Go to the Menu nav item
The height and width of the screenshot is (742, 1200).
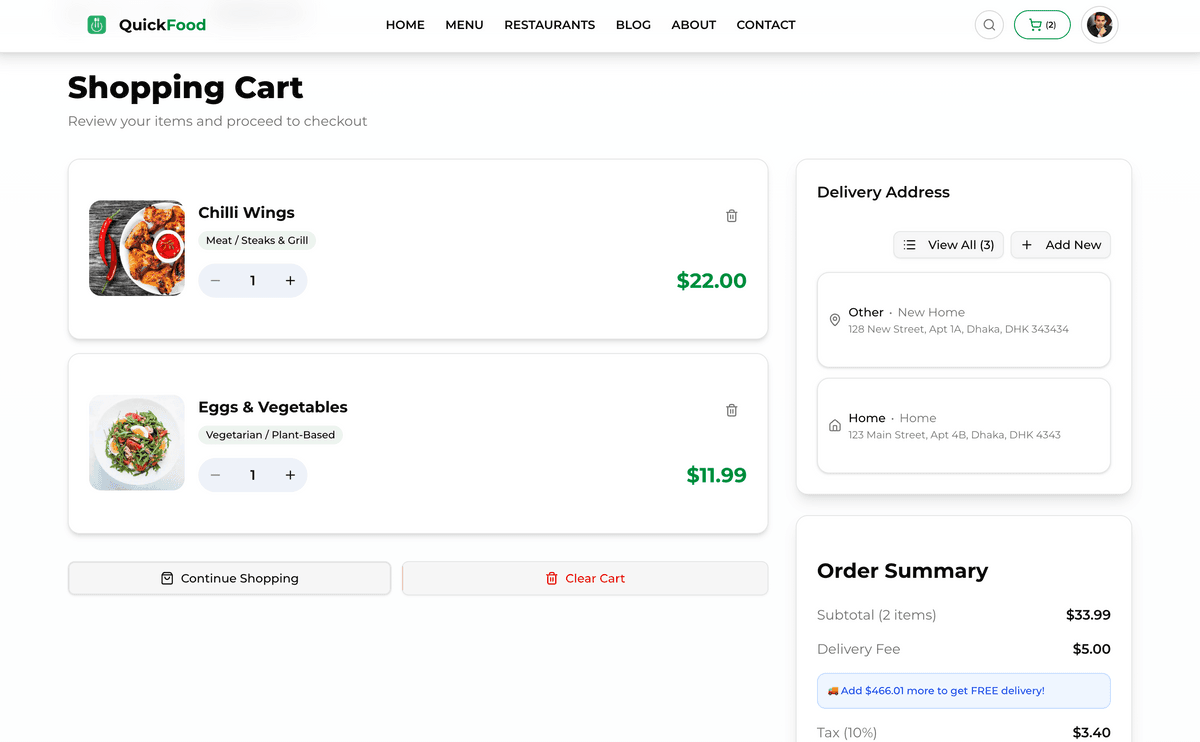(464, 25)
